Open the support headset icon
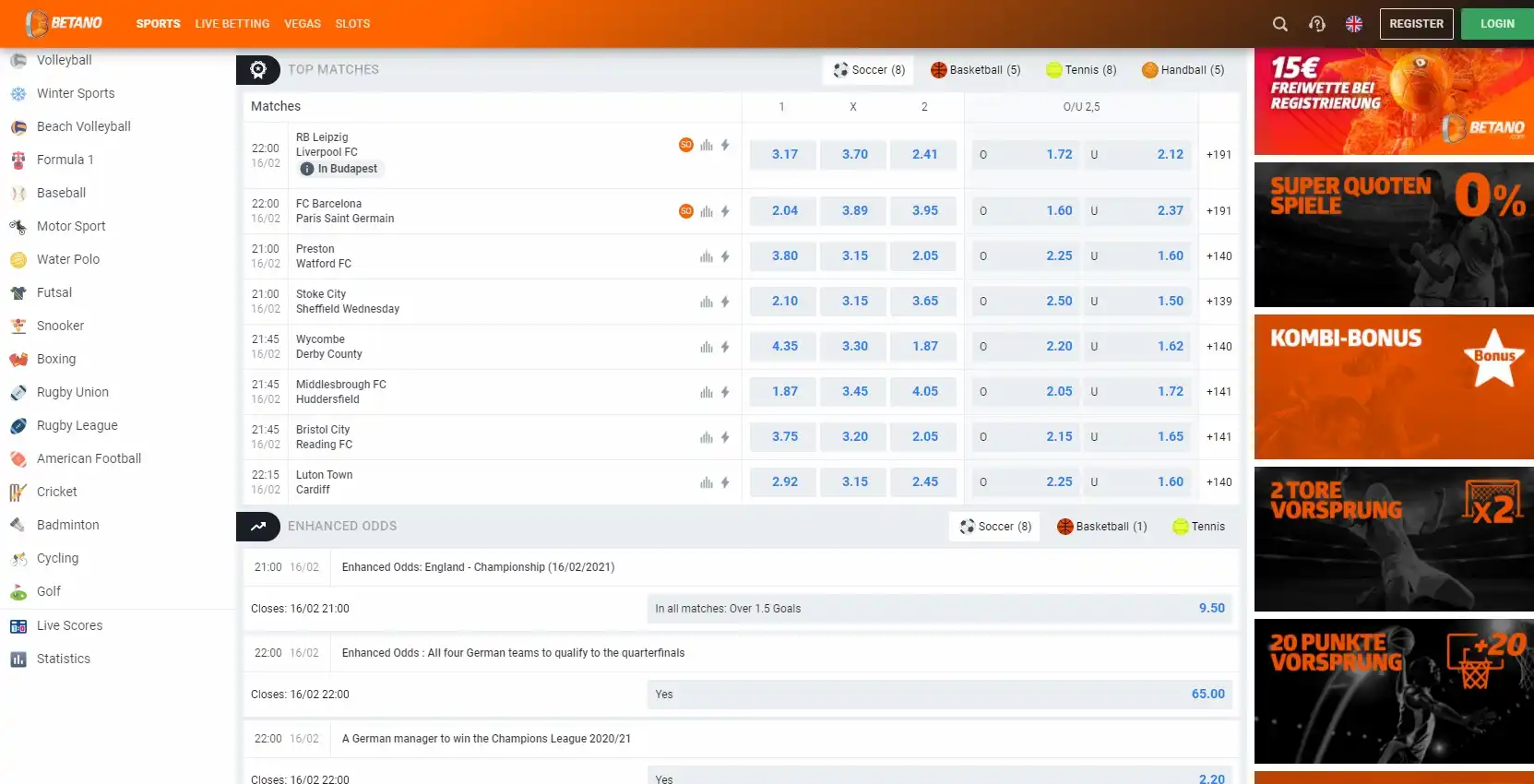The width and height of the screenshot is (1534, 784). [1317, 24]
